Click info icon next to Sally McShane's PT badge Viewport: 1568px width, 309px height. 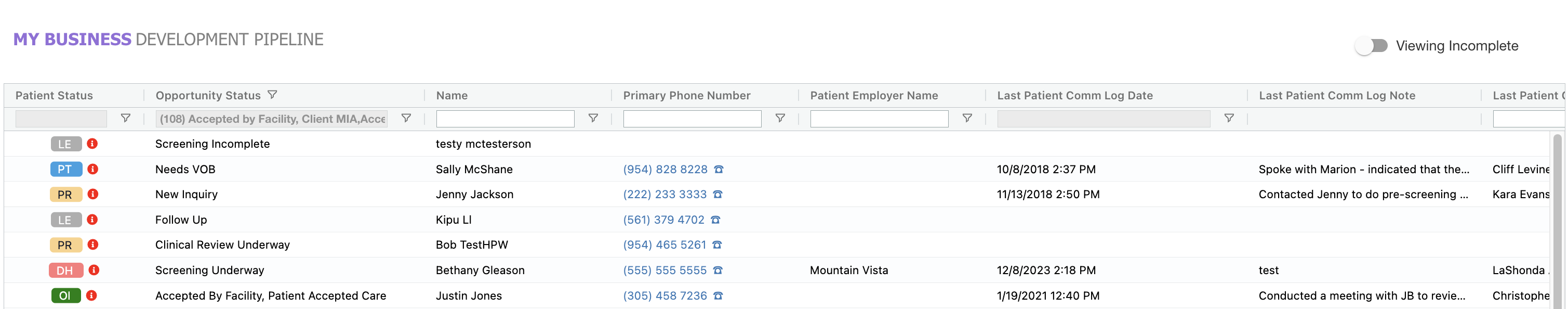click(x=92, y=169)
